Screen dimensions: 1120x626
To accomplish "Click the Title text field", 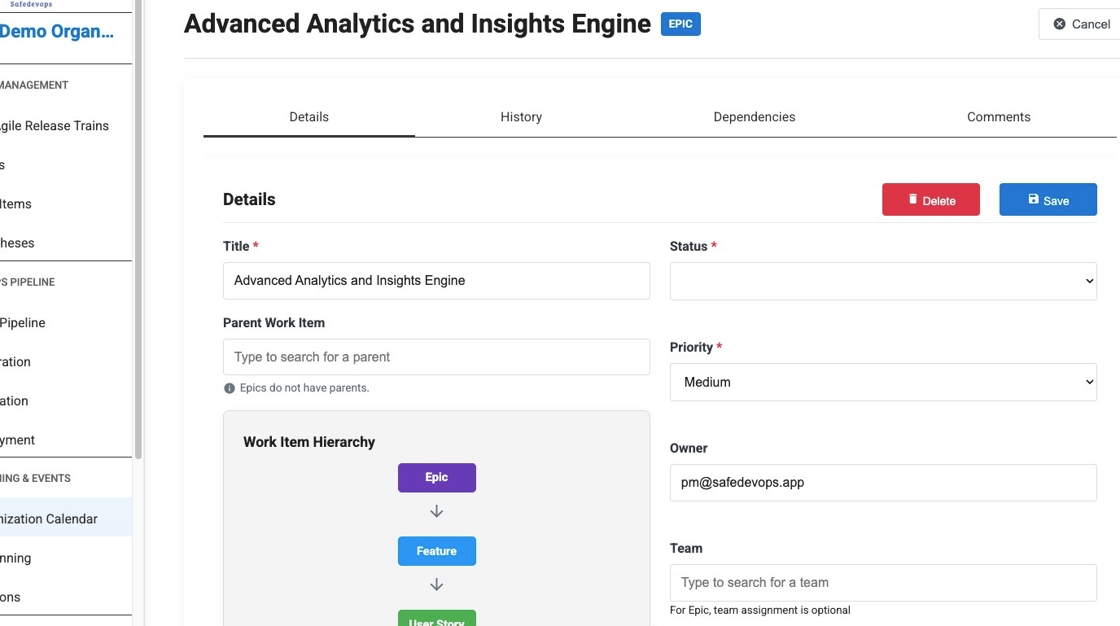I will click(x=436, y=281).
